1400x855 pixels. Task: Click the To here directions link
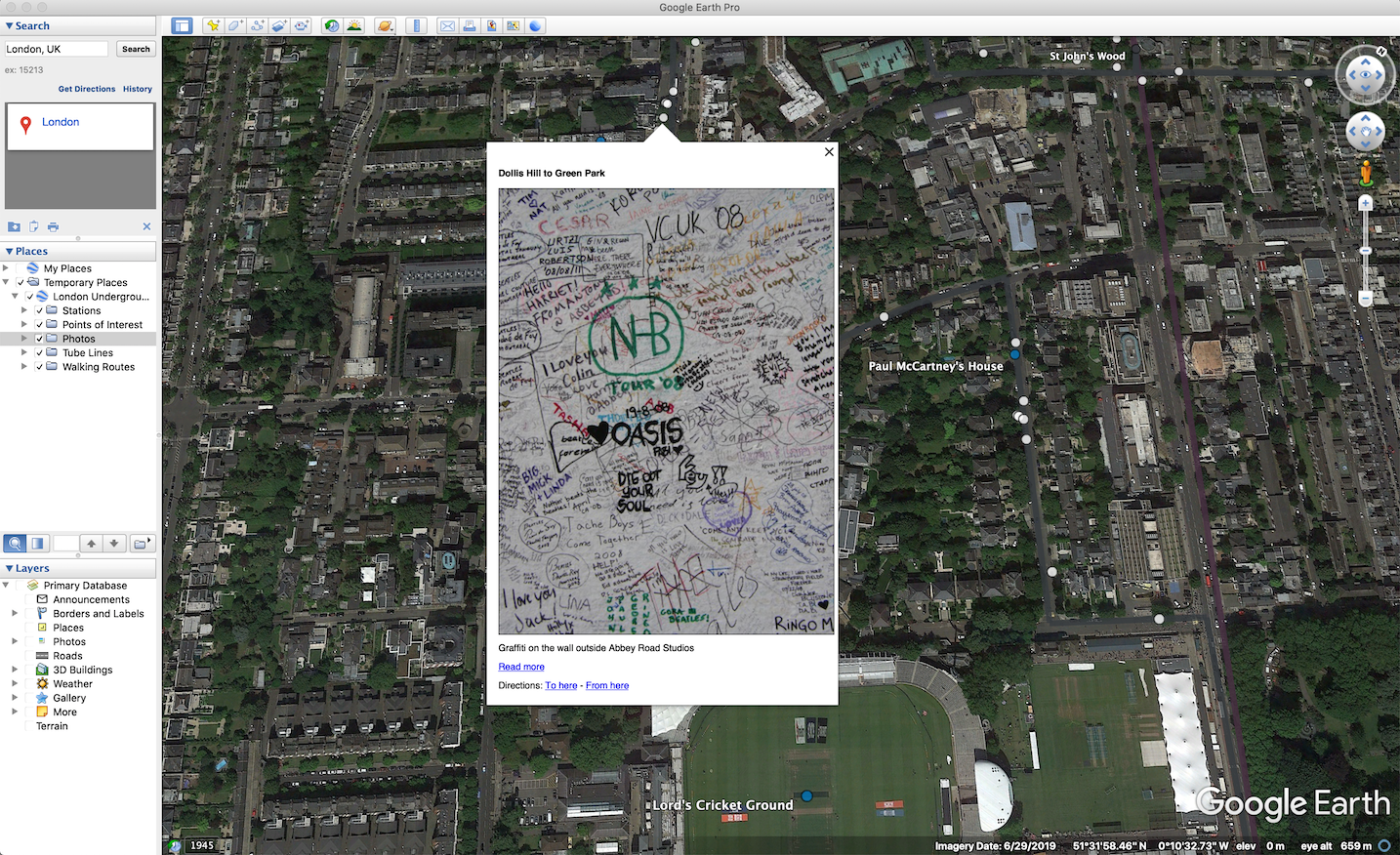[x=561, y=685]
